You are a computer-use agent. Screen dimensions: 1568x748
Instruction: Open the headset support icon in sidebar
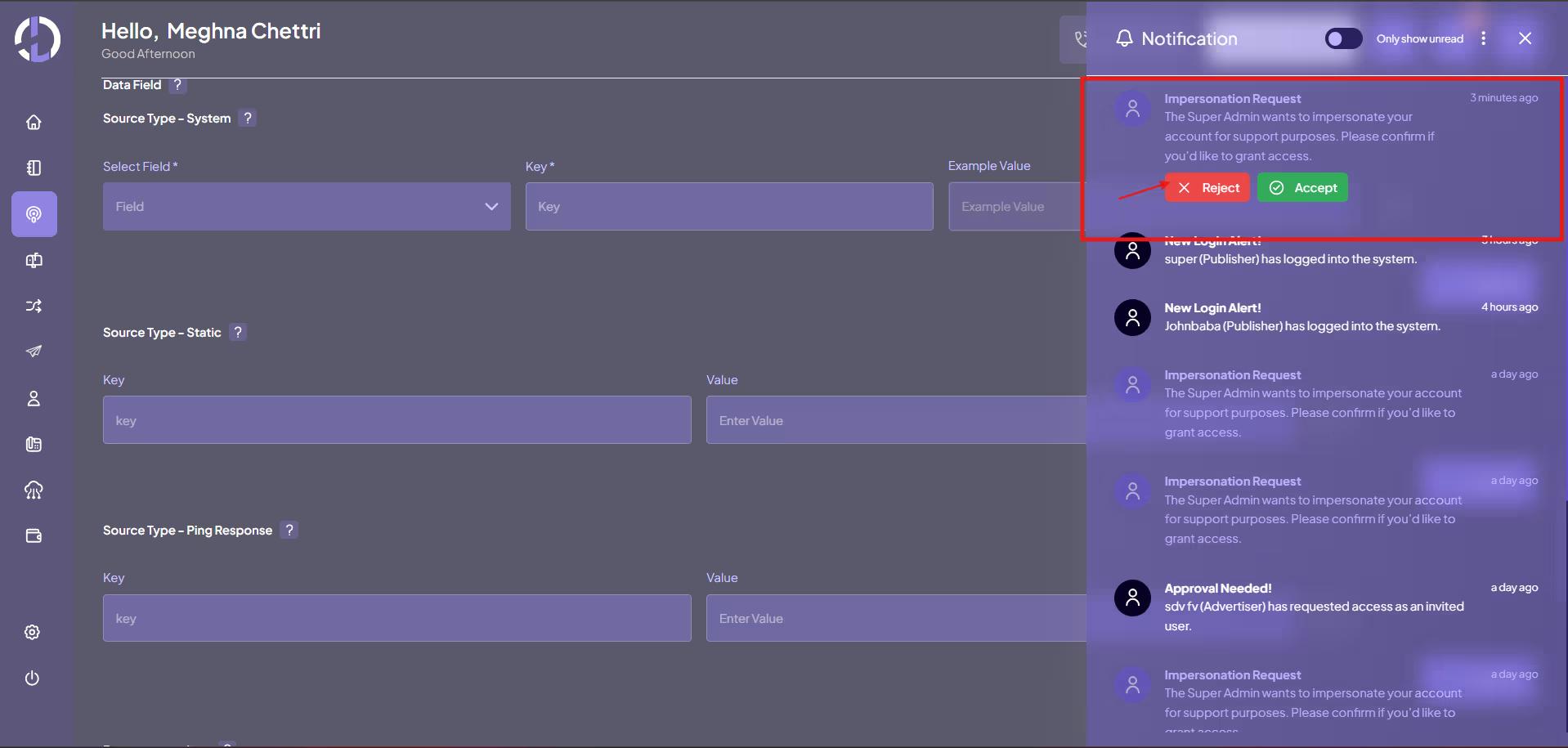point(34,490)
